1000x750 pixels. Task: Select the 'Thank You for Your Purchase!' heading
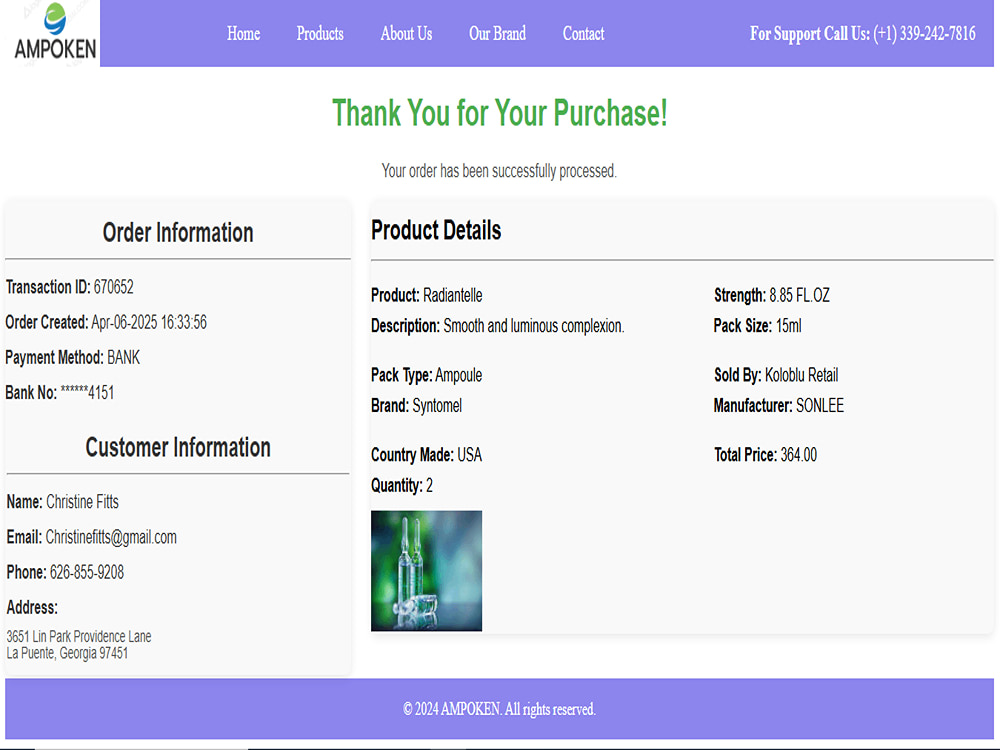(x=499, y=113)
